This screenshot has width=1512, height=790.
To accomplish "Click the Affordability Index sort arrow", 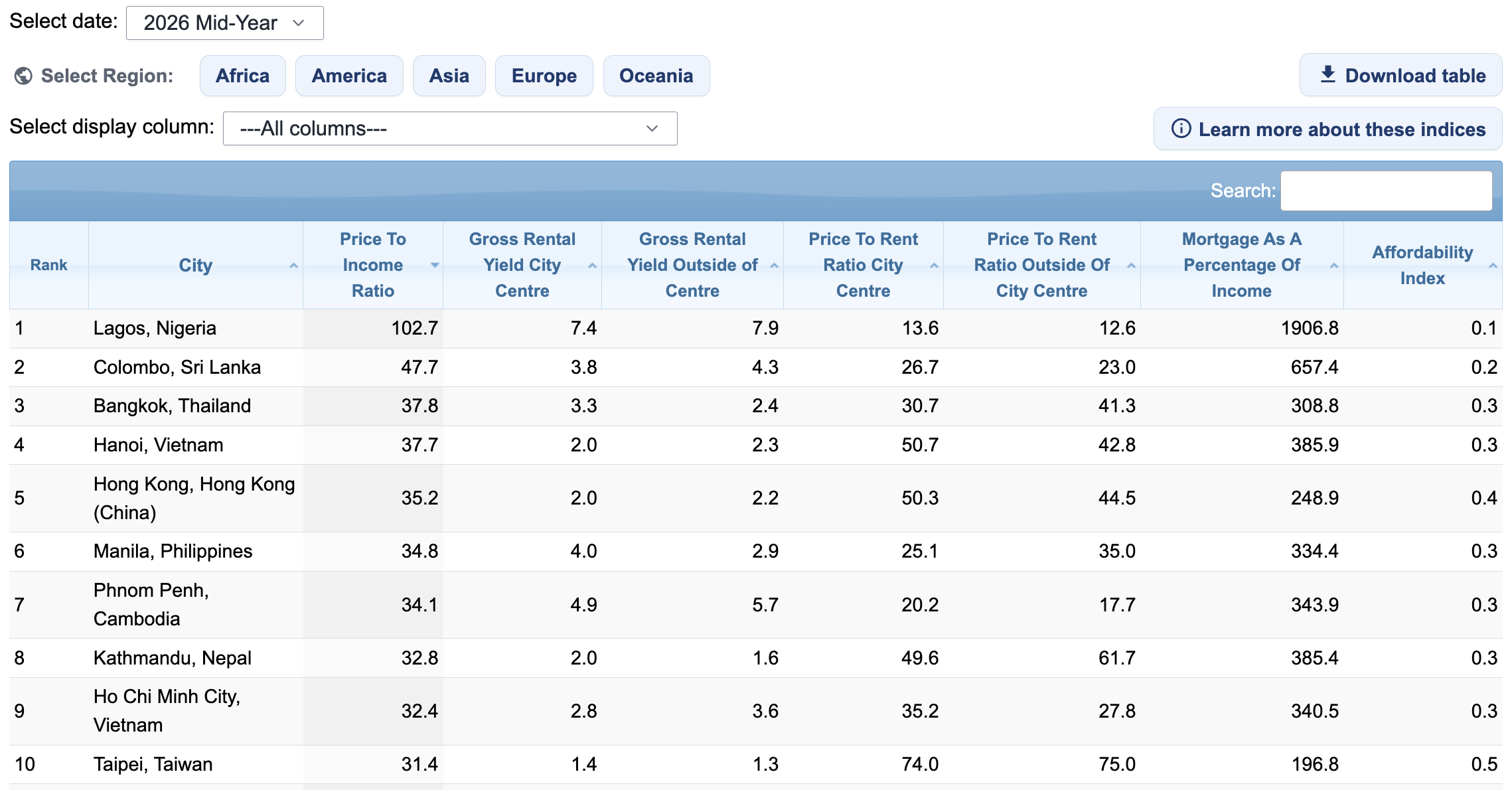I will pyautogui.click(x=1493, y=266).
